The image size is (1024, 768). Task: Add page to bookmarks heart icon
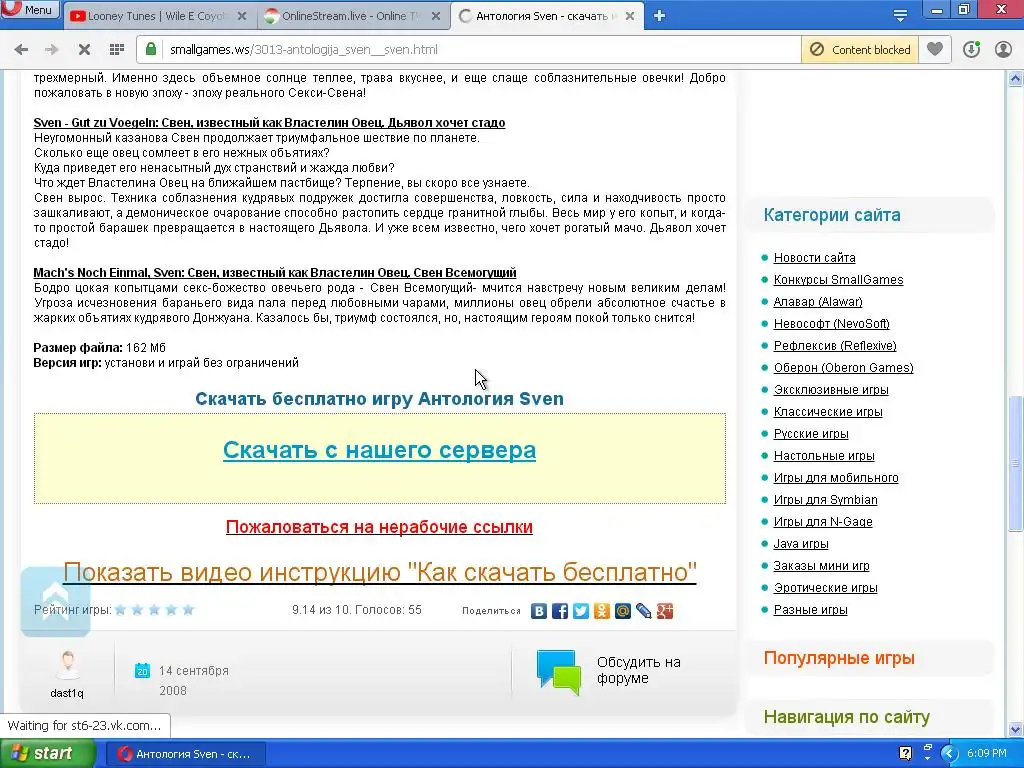935,49
